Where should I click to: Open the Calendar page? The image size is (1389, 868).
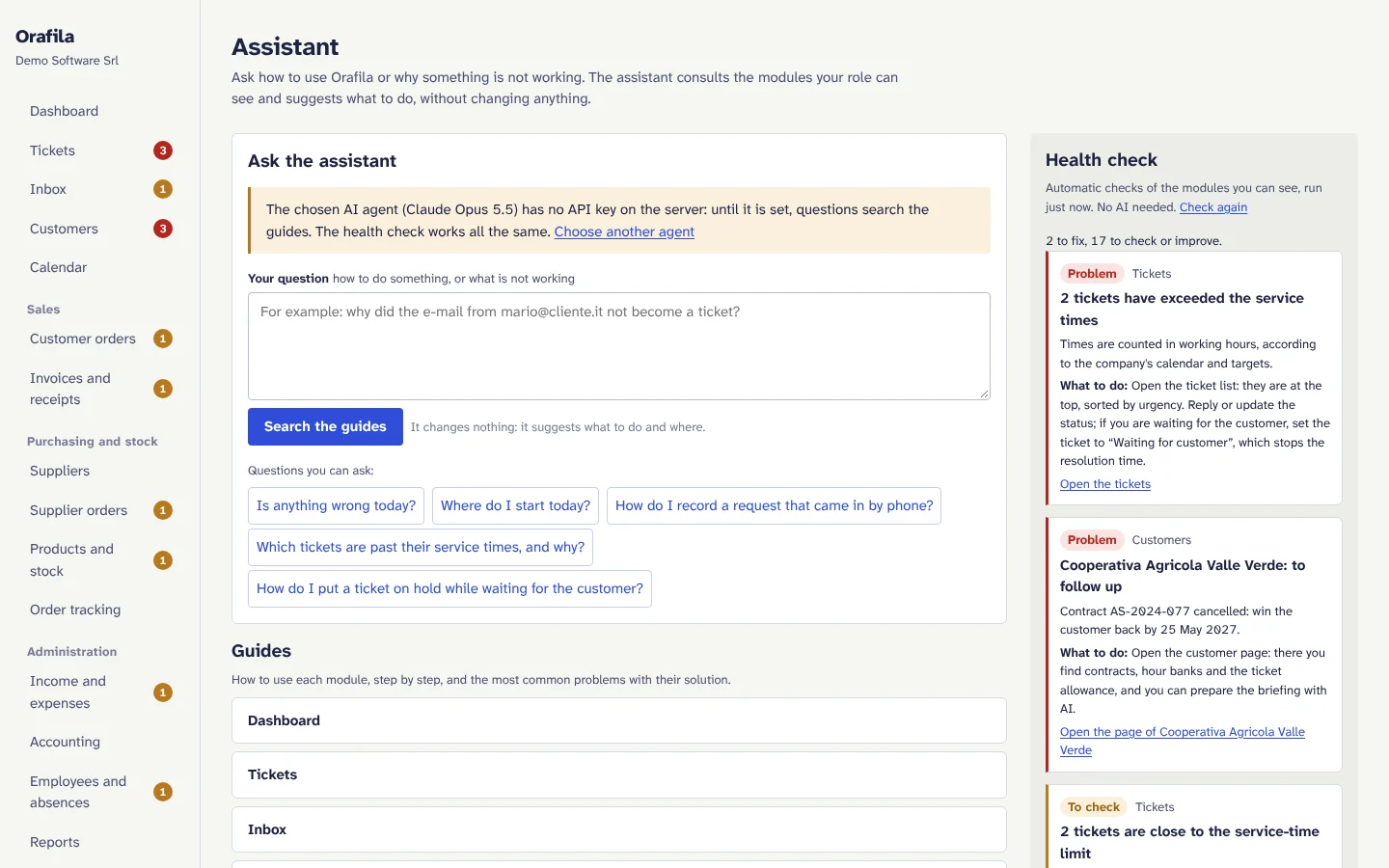click(x=99, y=267)
